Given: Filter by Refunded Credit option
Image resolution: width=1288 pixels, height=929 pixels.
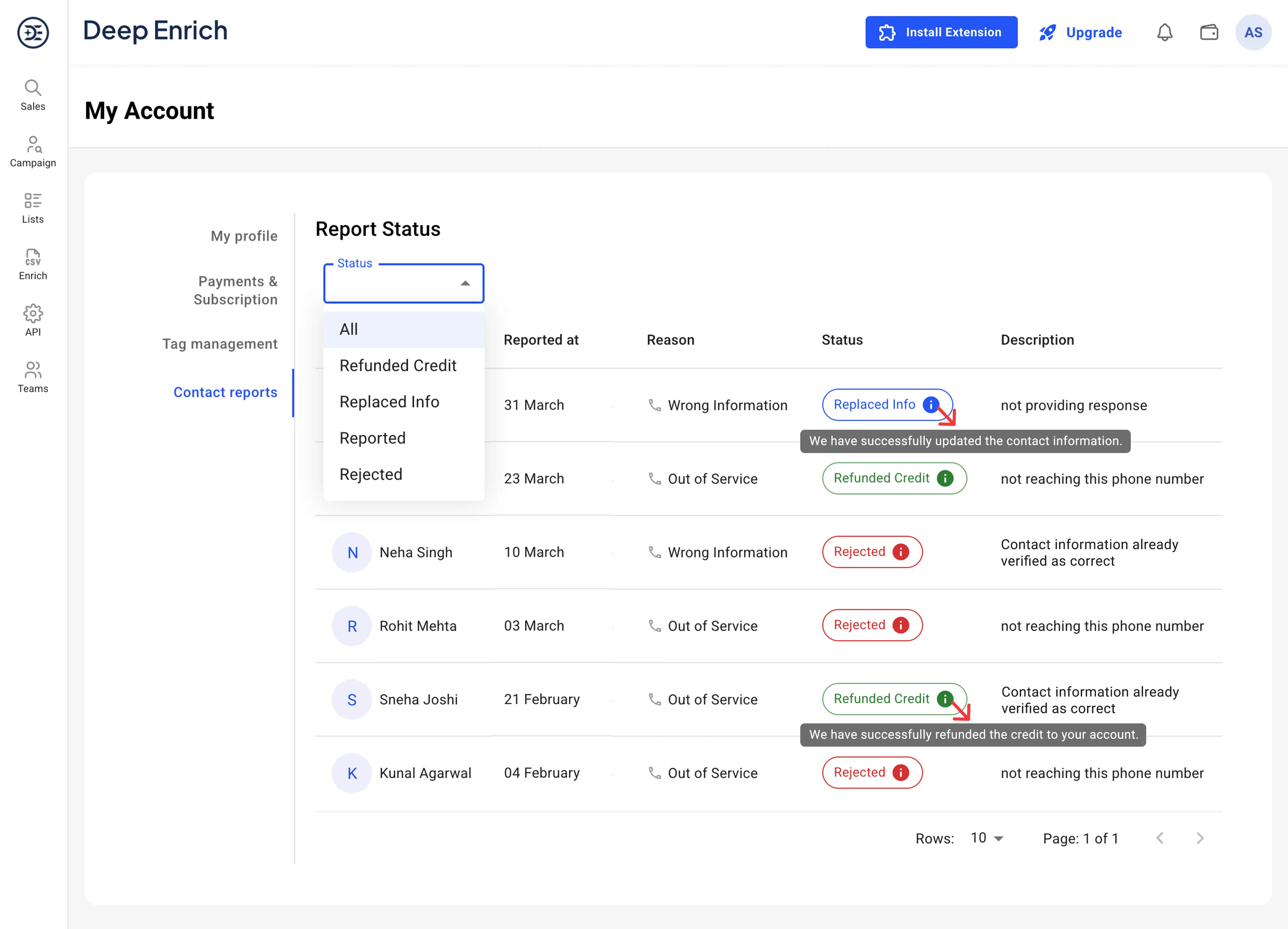Looking at the screenshot, I should pos(404,366).
